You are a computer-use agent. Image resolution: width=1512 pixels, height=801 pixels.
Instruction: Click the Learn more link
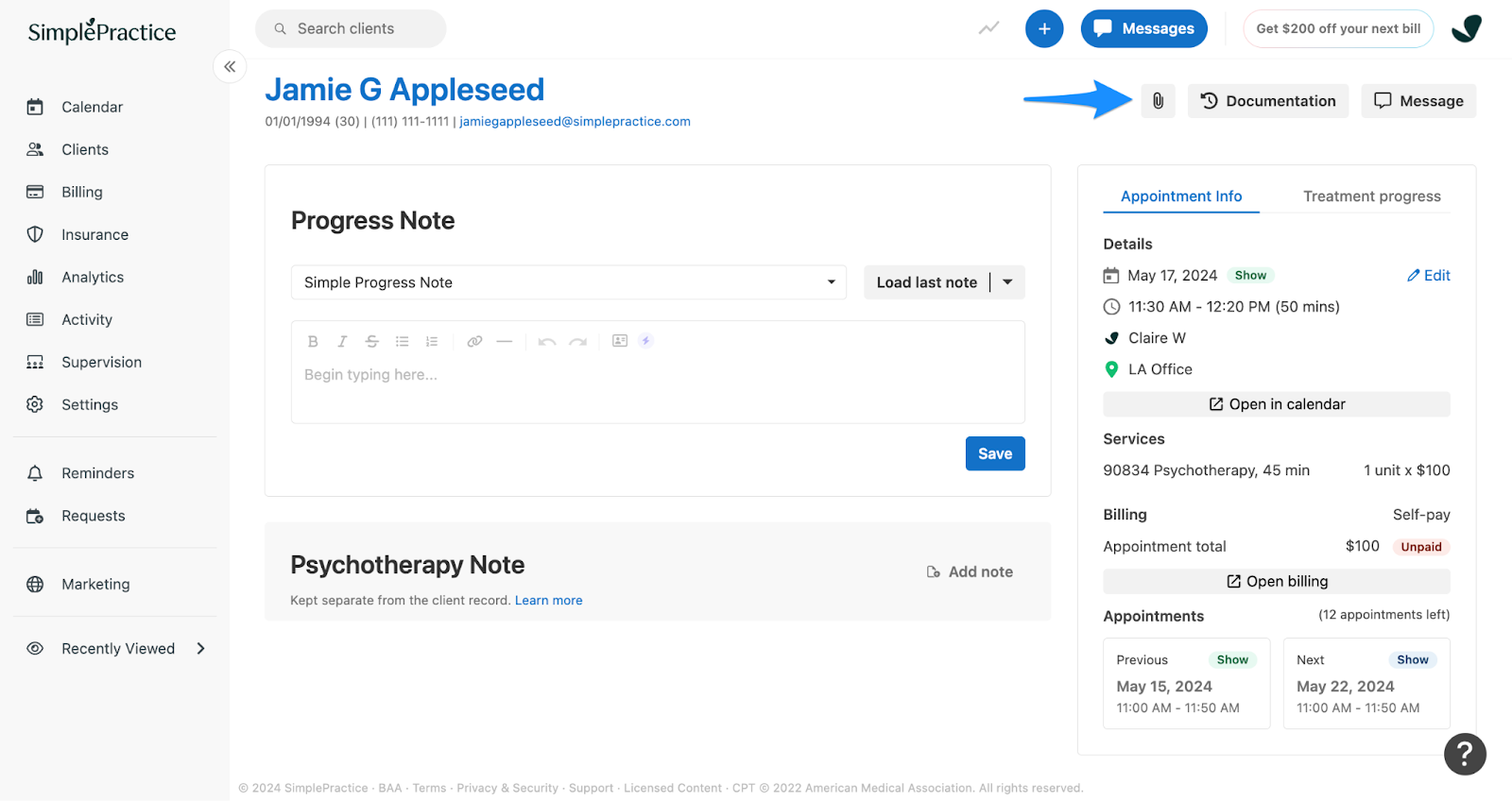click(x=548, y=600)
